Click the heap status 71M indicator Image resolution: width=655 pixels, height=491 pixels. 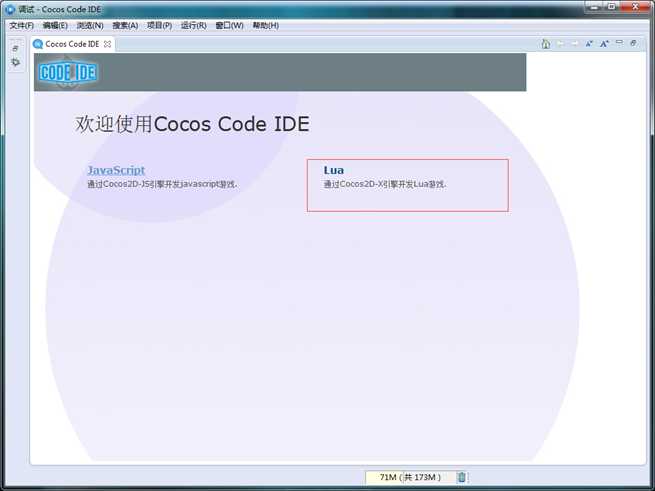pyautogui.click(x=410, y=477)
